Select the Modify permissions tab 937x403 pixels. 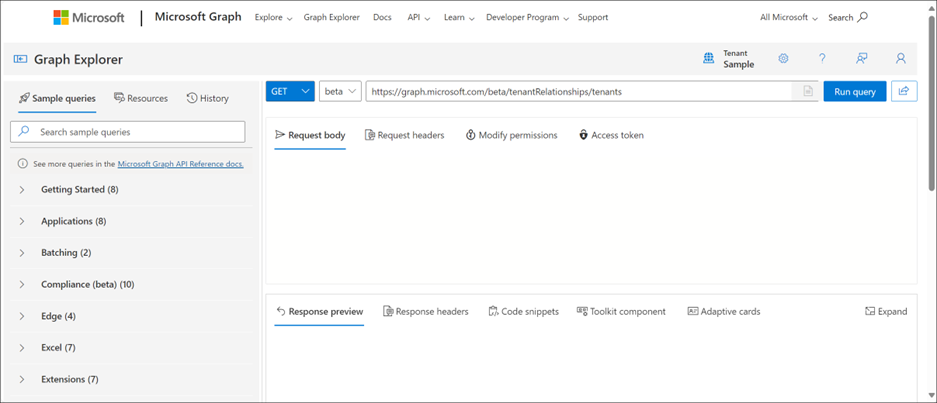511,135
